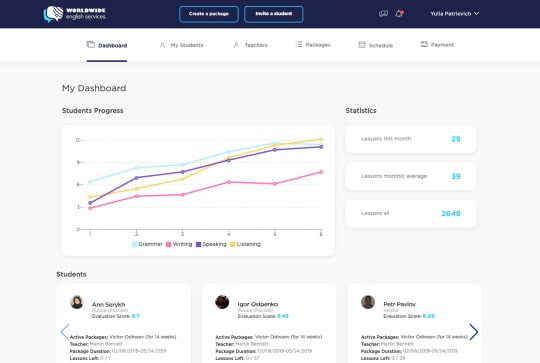Click the My Students person icon

click(162, 45)
